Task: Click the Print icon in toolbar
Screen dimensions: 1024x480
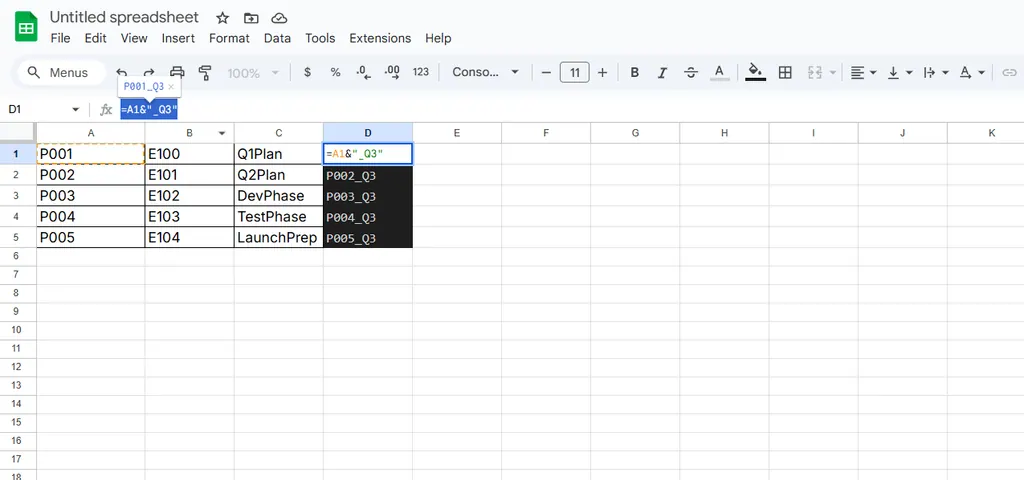Action: 178,72
